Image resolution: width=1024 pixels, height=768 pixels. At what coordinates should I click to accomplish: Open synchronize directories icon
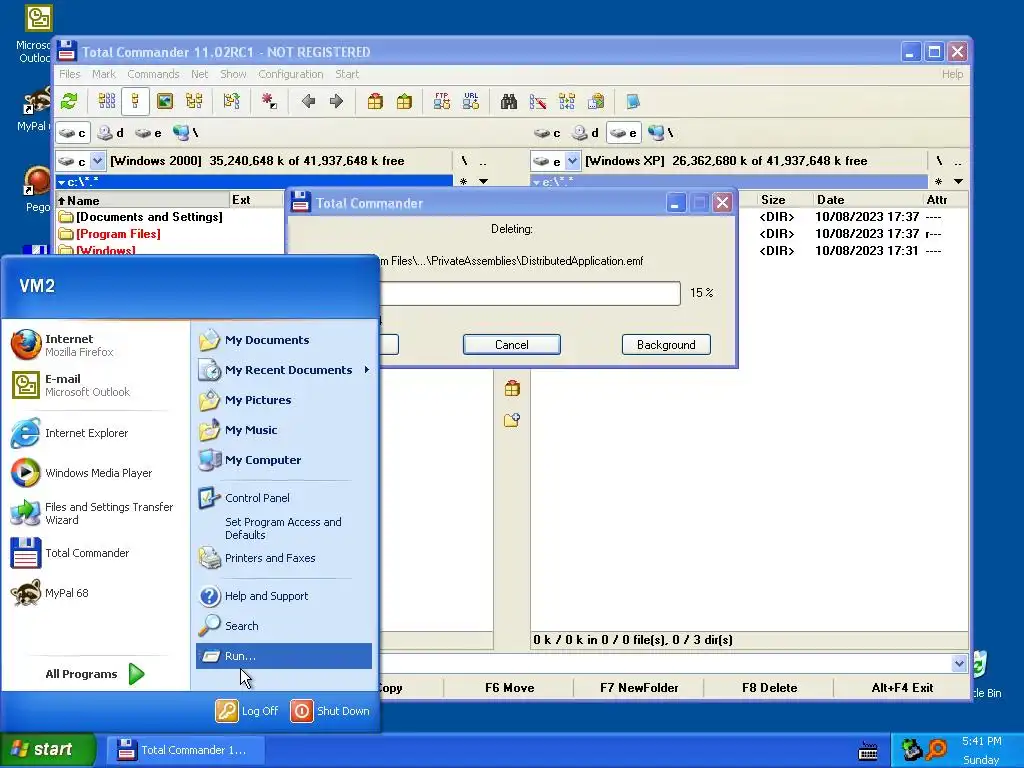pyautogui.click(x=567, y=101)
